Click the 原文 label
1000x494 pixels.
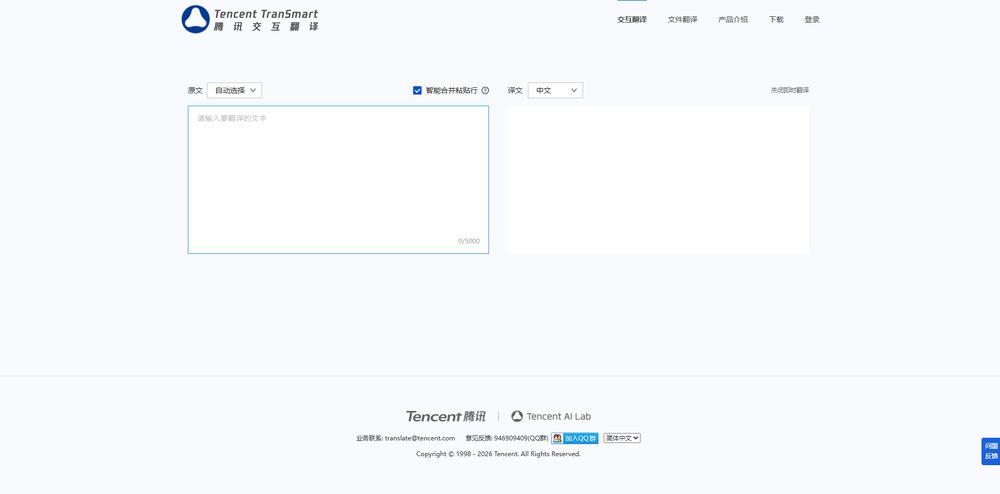[195, 91]
